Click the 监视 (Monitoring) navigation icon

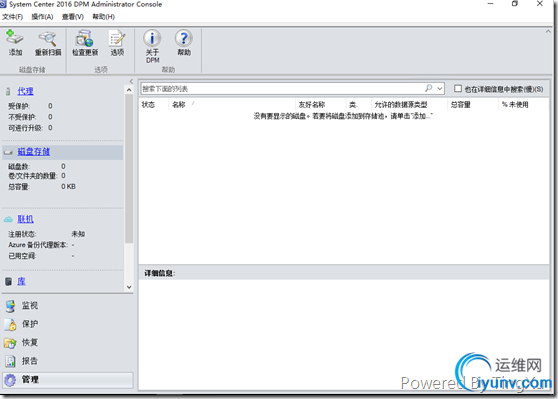coord(10,306)
